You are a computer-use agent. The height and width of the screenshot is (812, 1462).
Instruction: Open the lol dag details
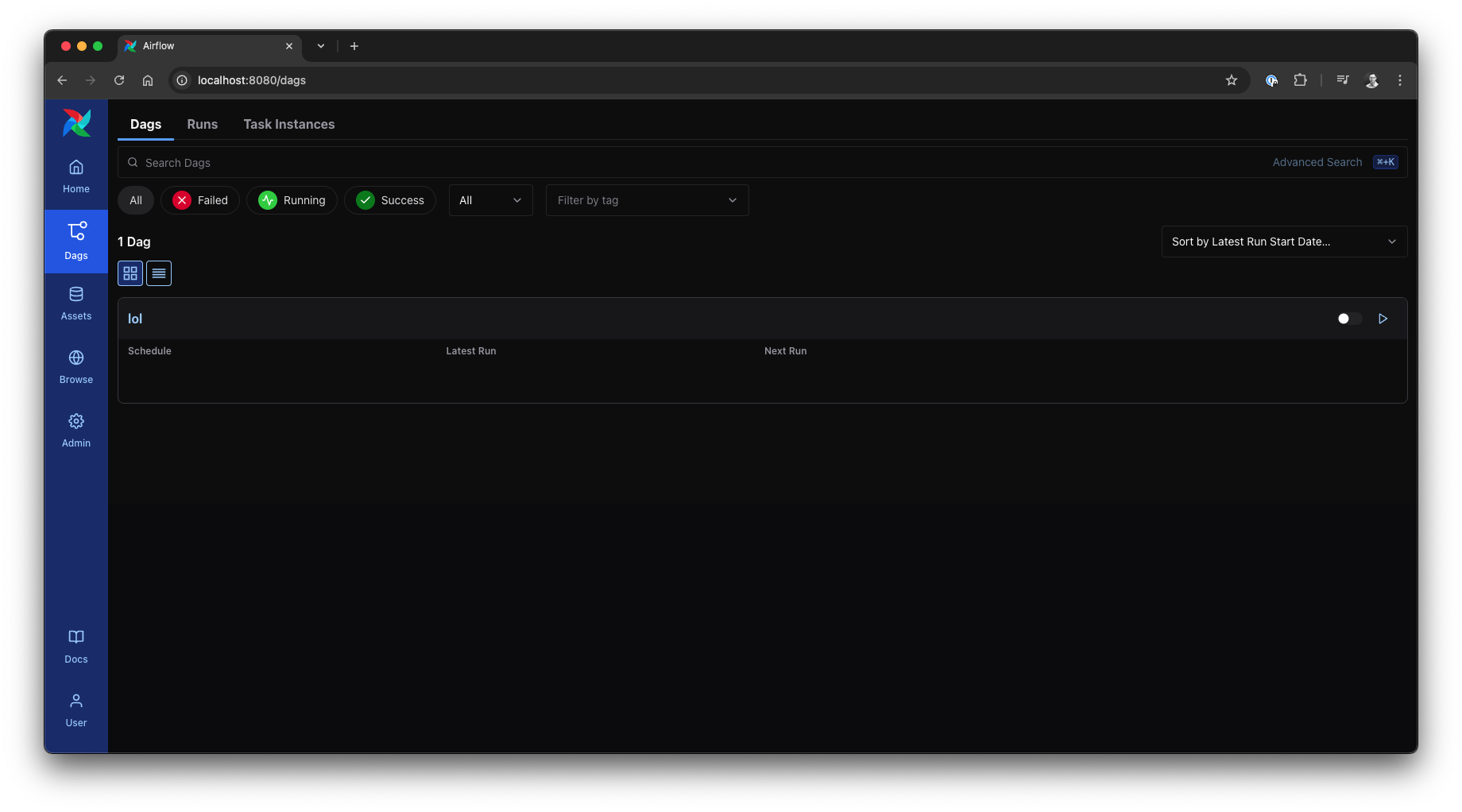coord(135,318)
